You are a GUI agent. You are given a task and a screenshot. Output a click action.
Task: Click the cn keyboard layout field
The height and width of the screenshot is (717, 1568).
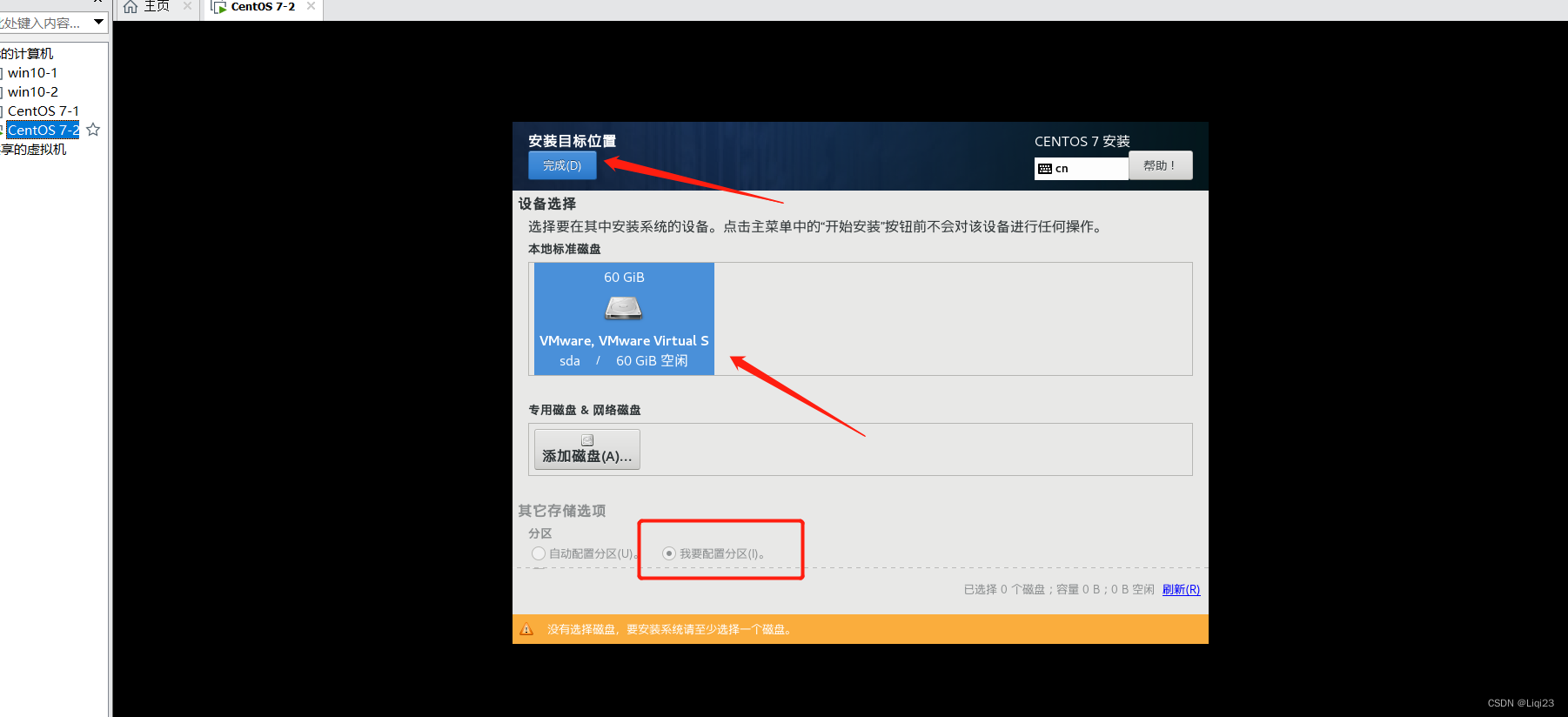point(1082,169)
